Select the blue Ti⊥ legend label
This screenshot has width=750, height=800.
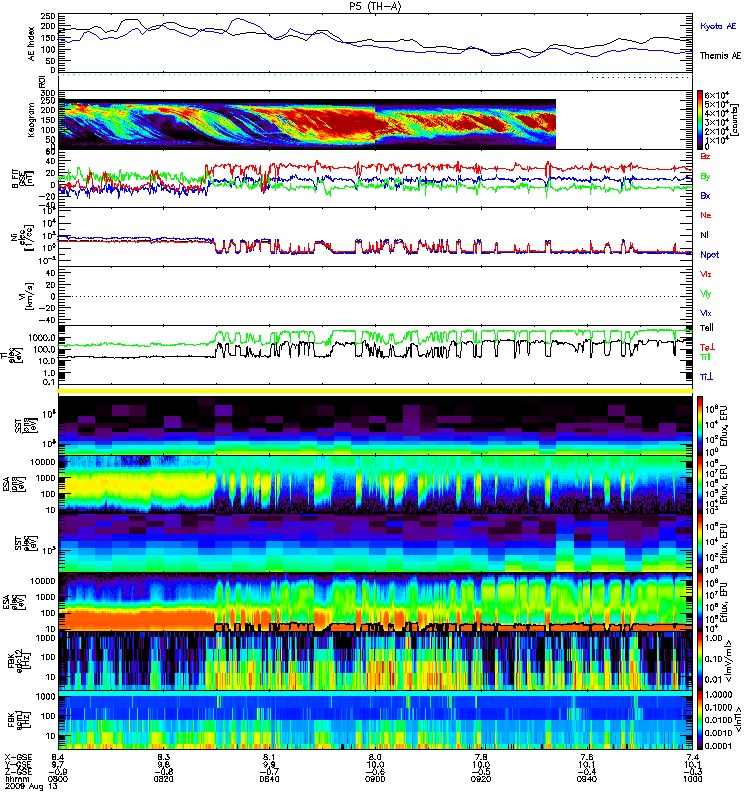(x=706, y=377)
